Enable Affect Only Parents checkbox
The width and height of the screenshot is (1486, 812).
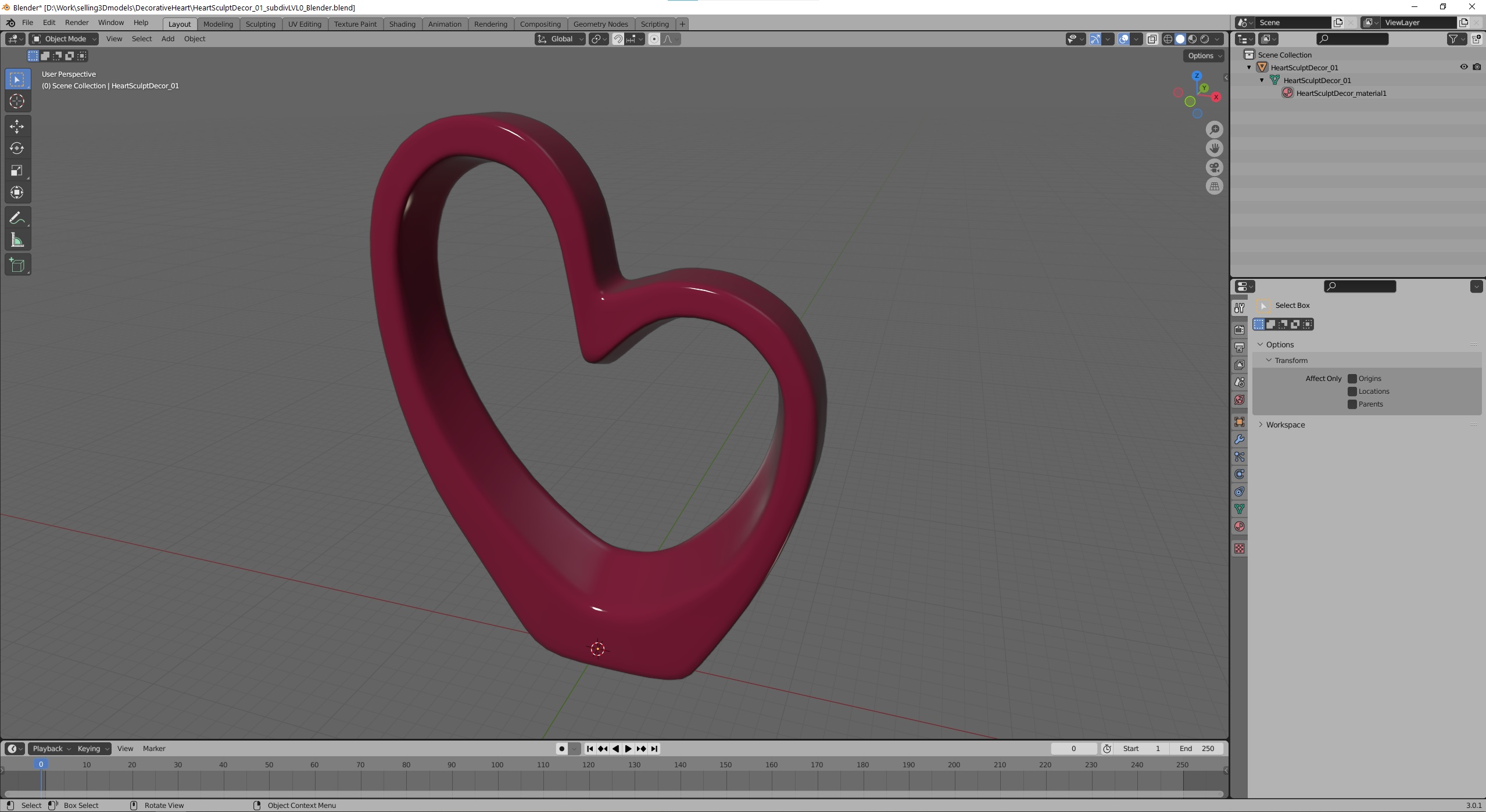point(1352,404)
